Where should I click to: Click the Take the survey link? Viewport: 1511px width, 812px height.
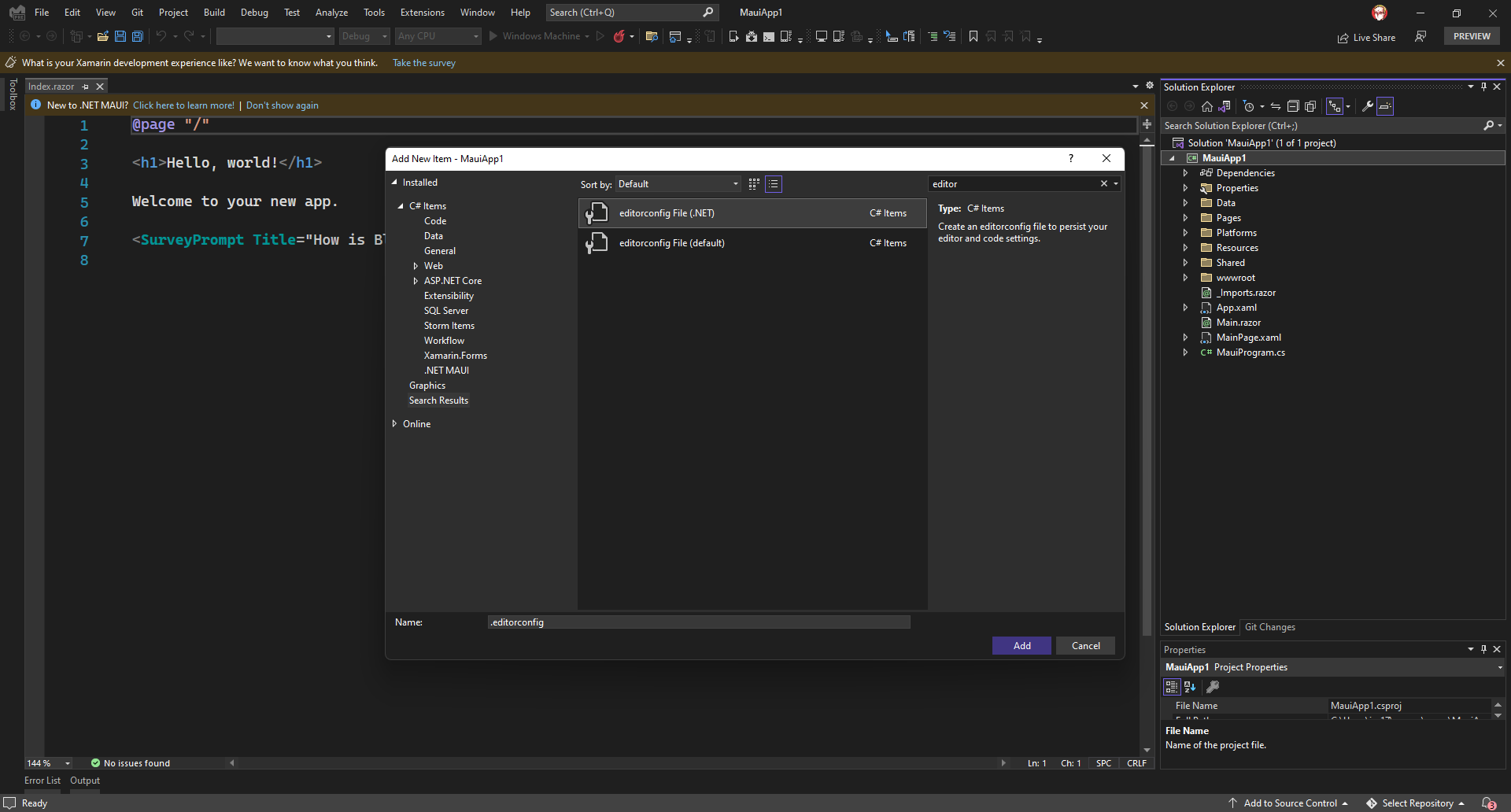click(423, 63)
